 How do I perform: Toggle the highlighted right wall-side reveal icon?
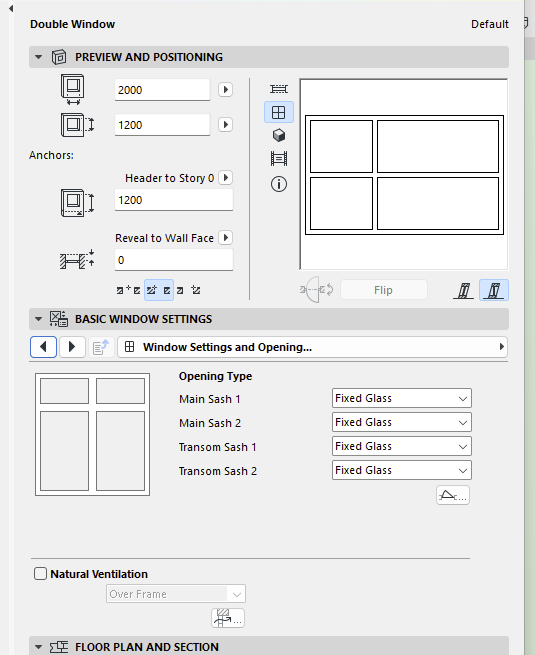click(x=494, y=290)
